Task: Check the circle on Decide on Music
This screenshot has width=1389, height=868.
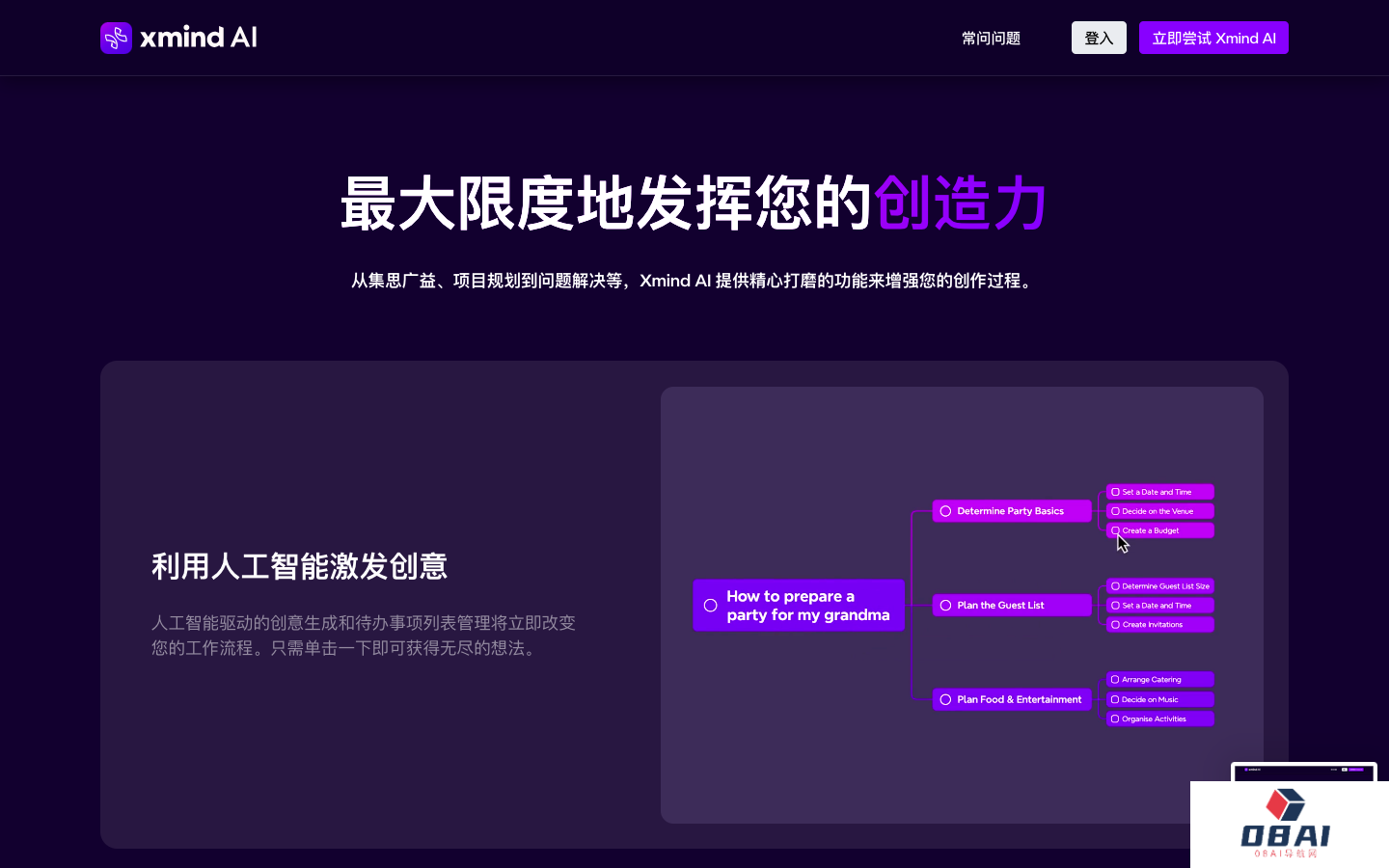Action: coord(1115,699)
